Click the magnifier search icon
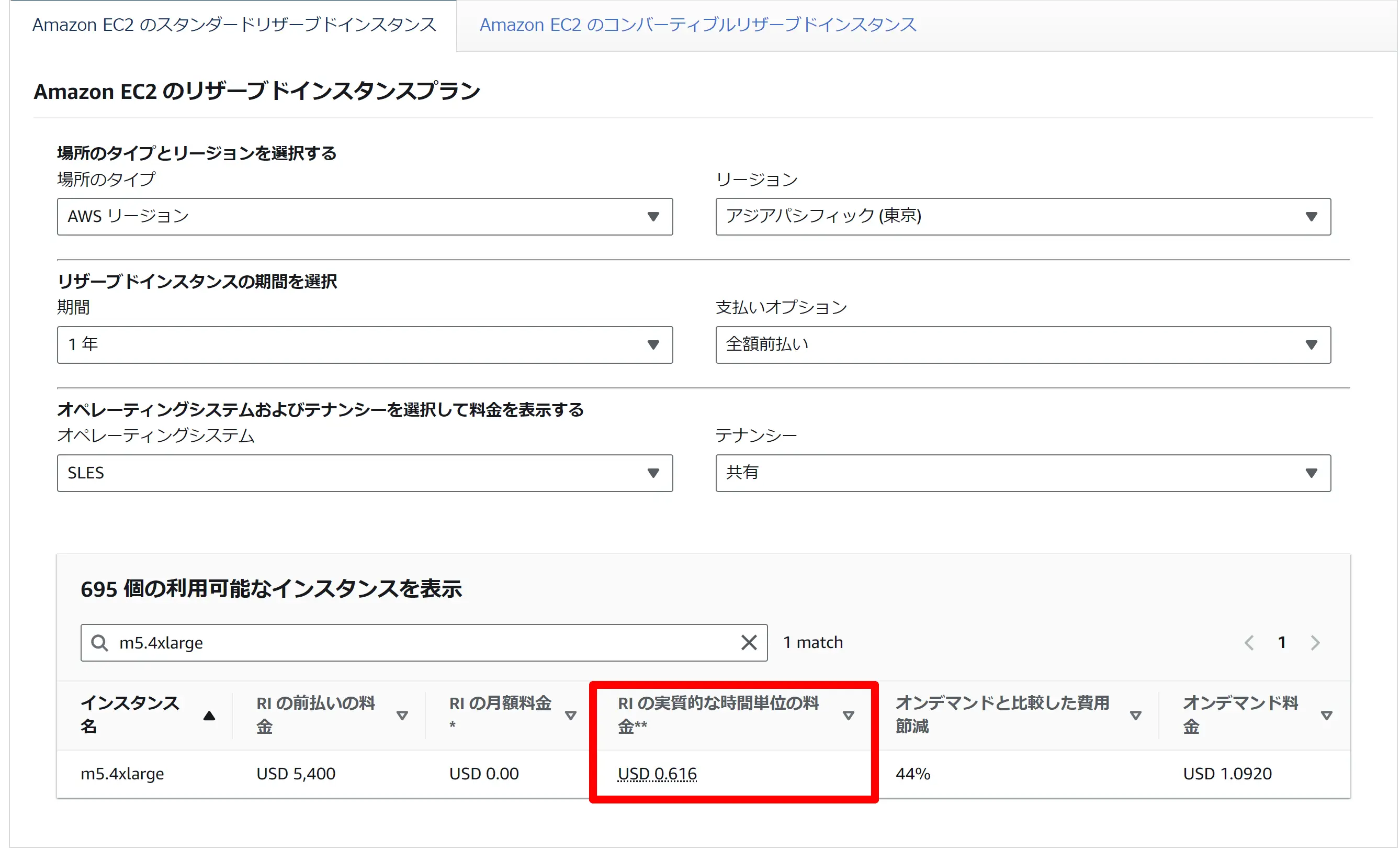This screenshot has height=849, width=1400. (99, 643)
